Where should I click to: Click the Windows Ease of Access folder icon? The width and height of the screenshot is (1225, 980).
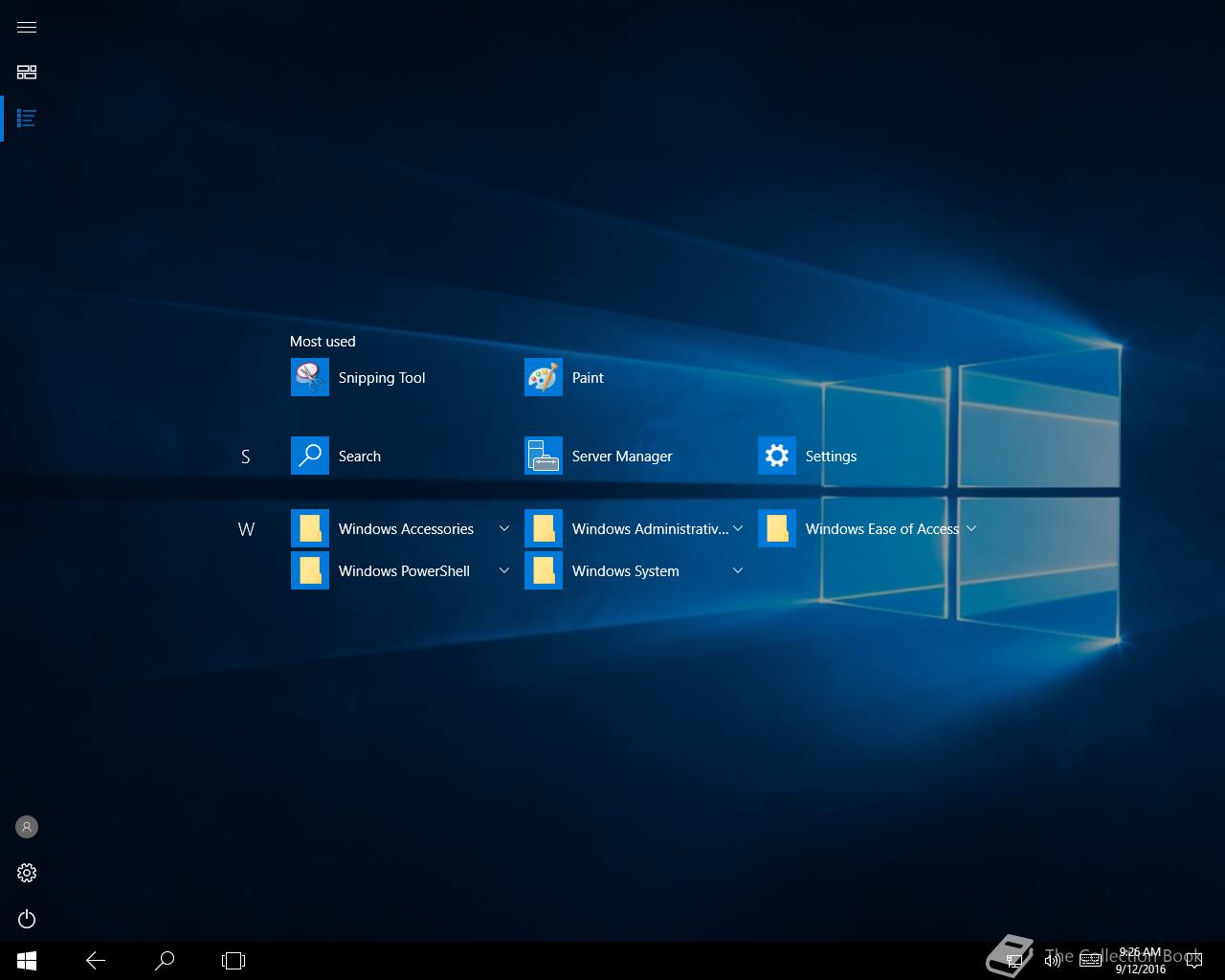click(x=777, y=528)
